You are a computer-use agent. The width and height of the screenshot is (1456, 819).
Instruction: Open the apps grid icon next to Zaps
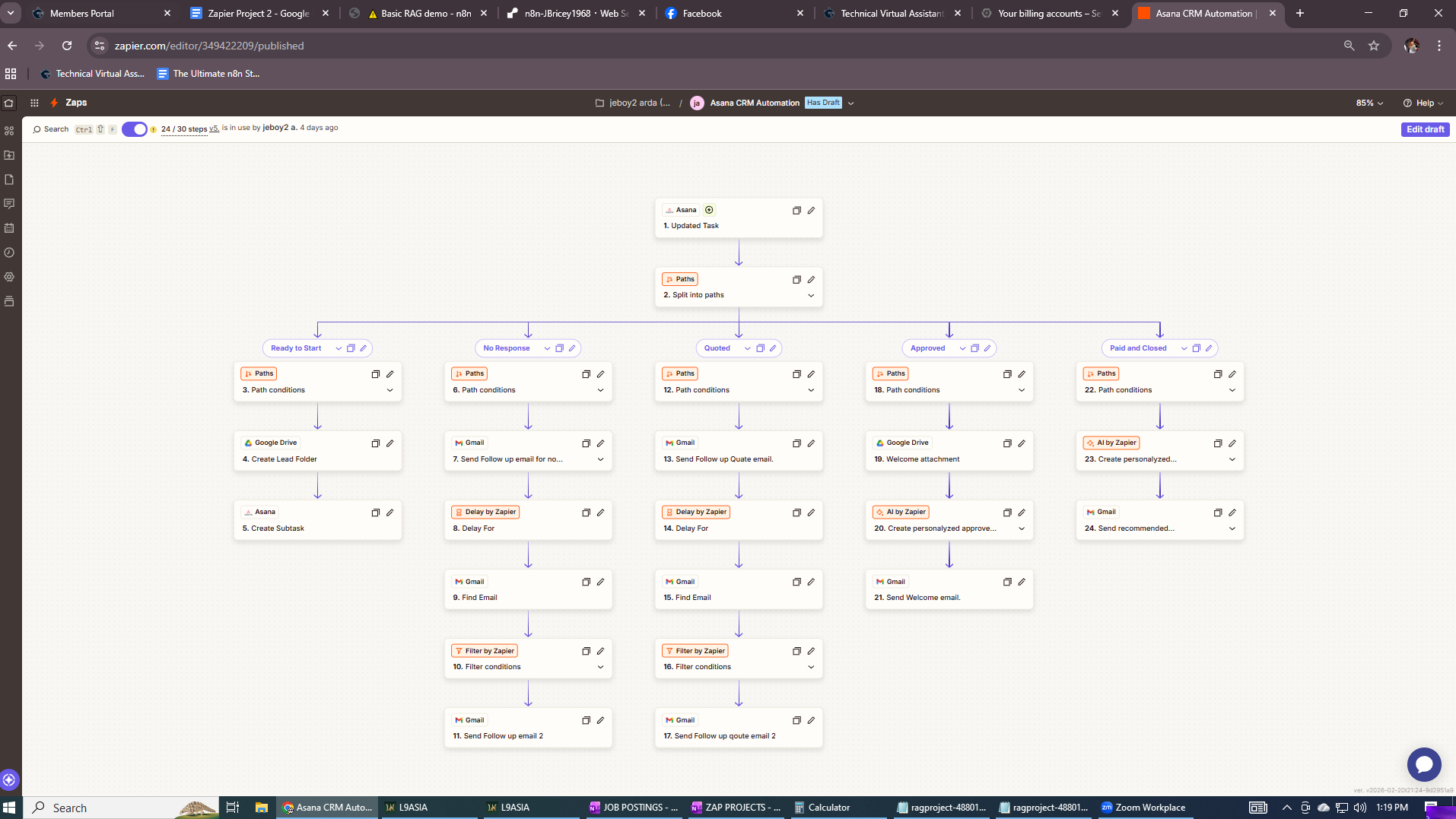pyautogui.click(x=34, y=103)
